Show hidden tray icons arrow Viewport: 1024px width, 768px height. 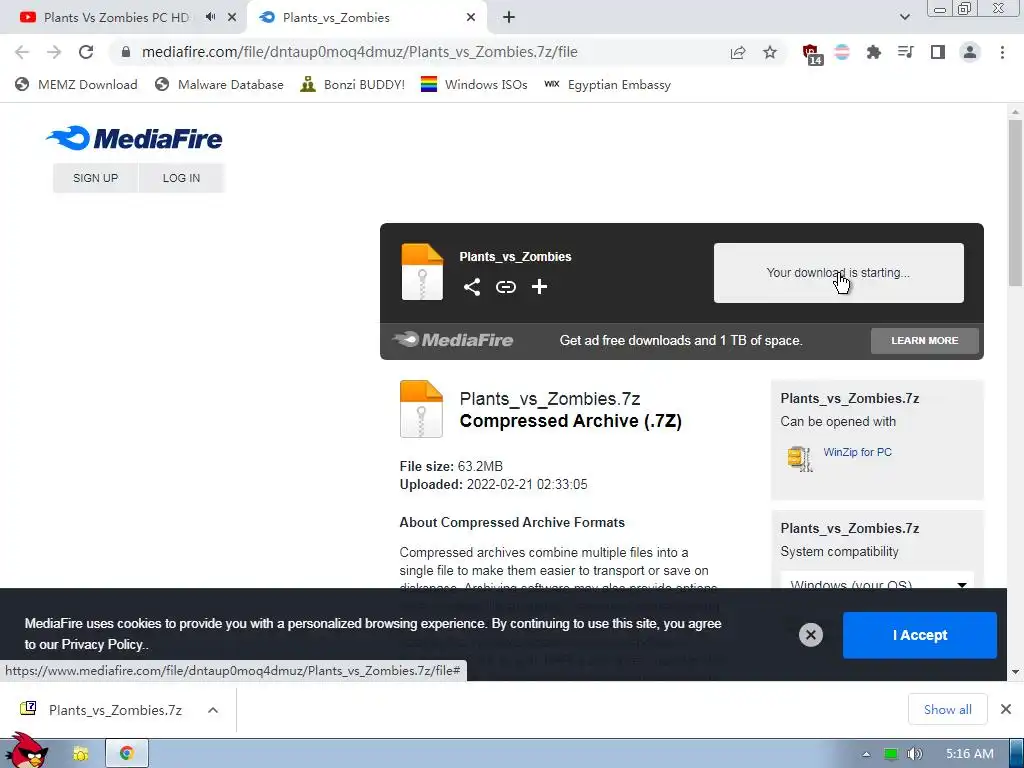click(867, 754)
